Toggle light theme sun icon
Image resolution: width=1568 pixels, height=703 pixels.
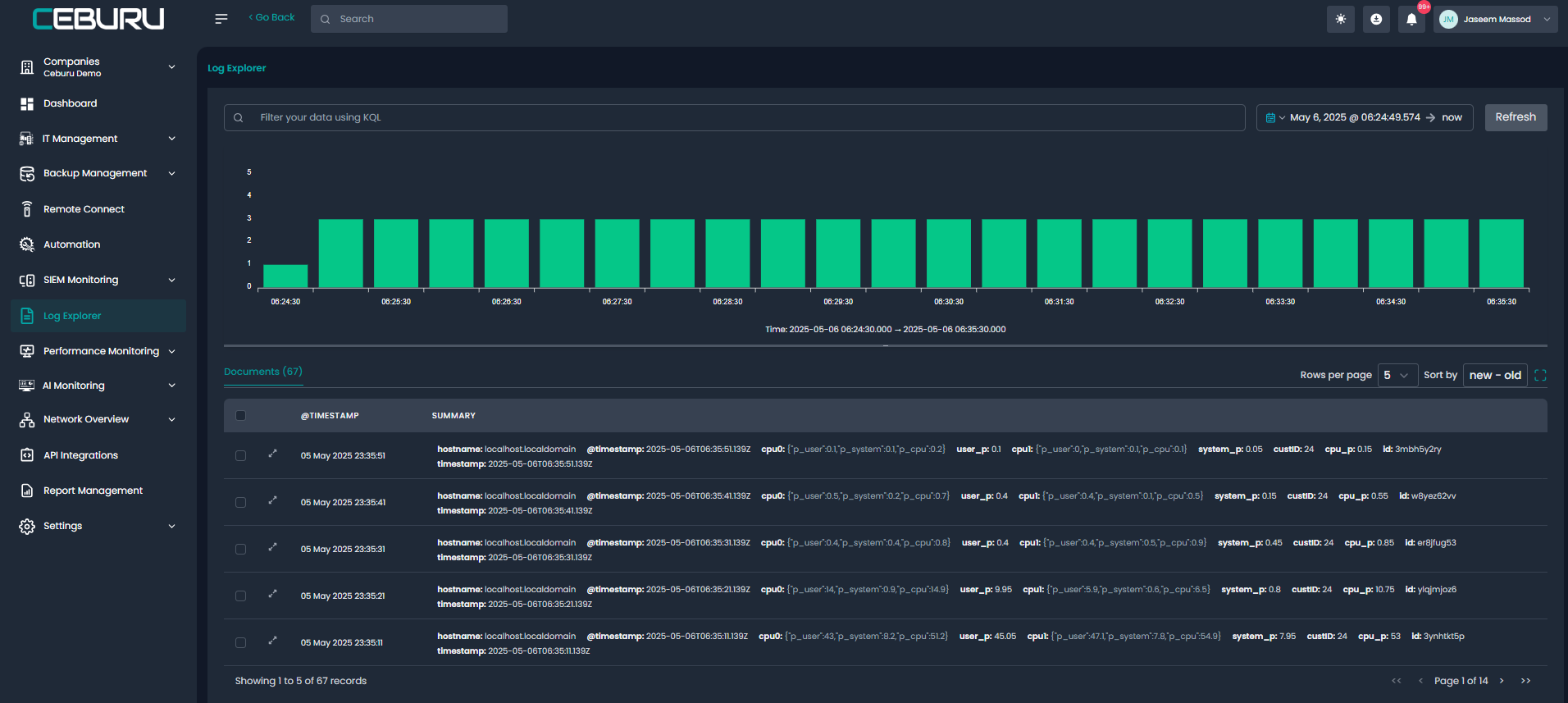coord(1341,19)
